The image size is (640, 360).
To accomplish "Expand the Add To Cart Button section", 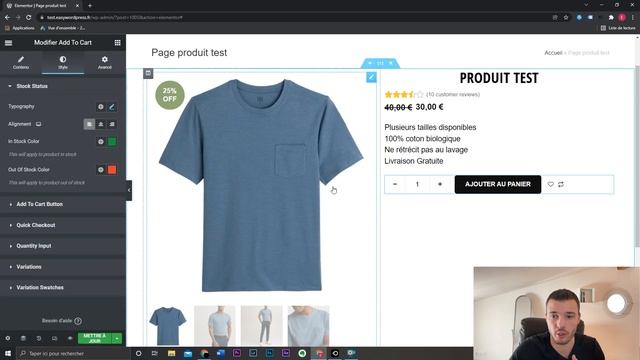I will 63,204.
